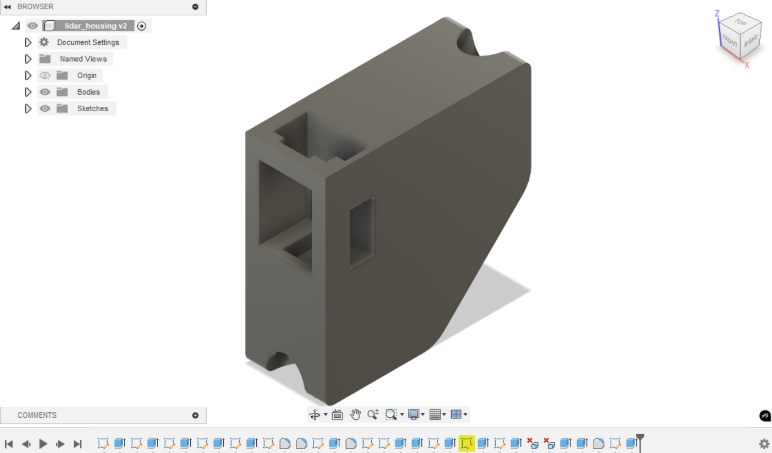The width and height of the screenshot is (772, 453).
Task: Open timeline settings gear icon
Action: (764, 443)
